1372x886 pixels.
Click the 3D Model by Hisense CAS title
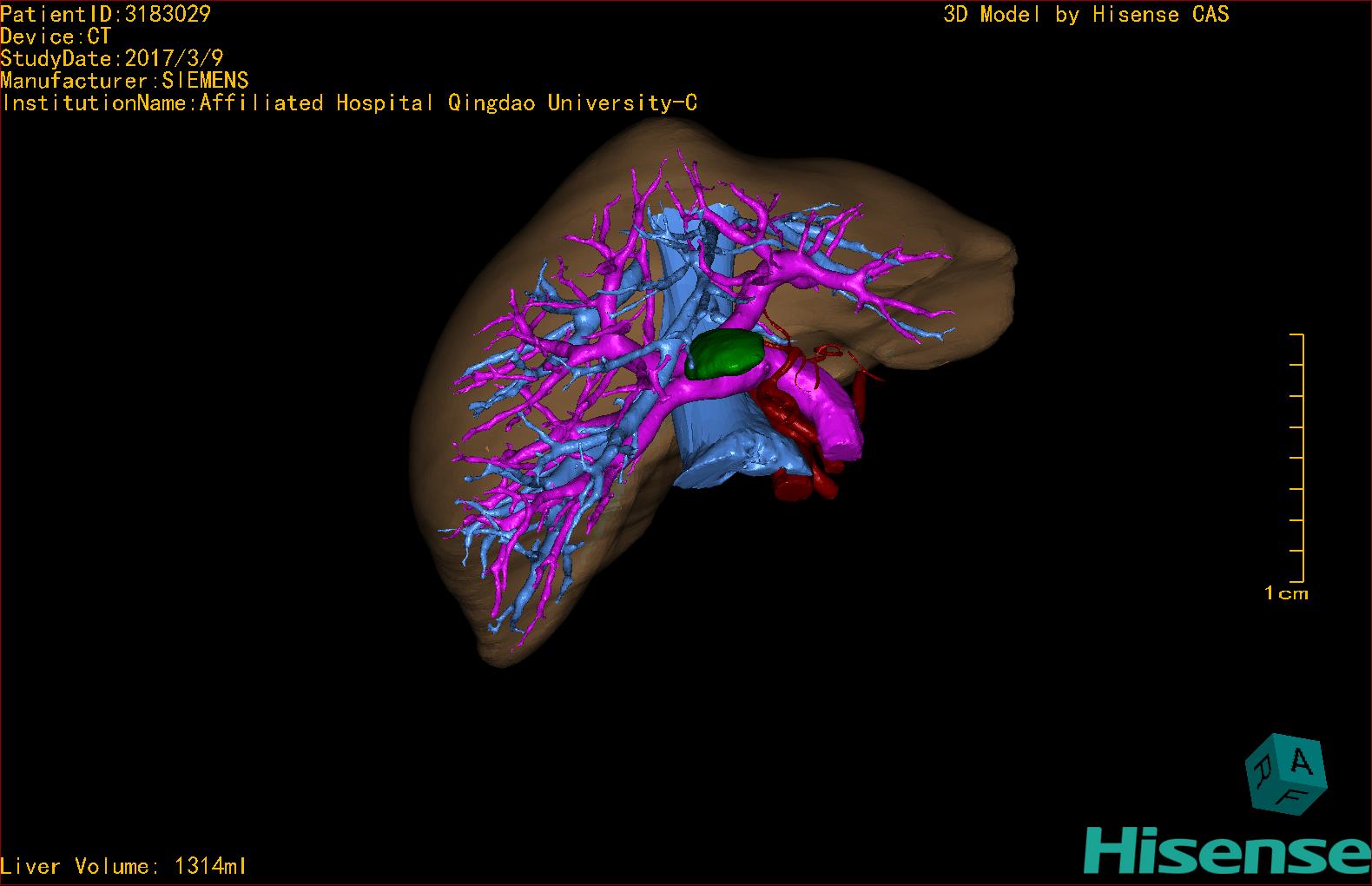pos(1085,14)
